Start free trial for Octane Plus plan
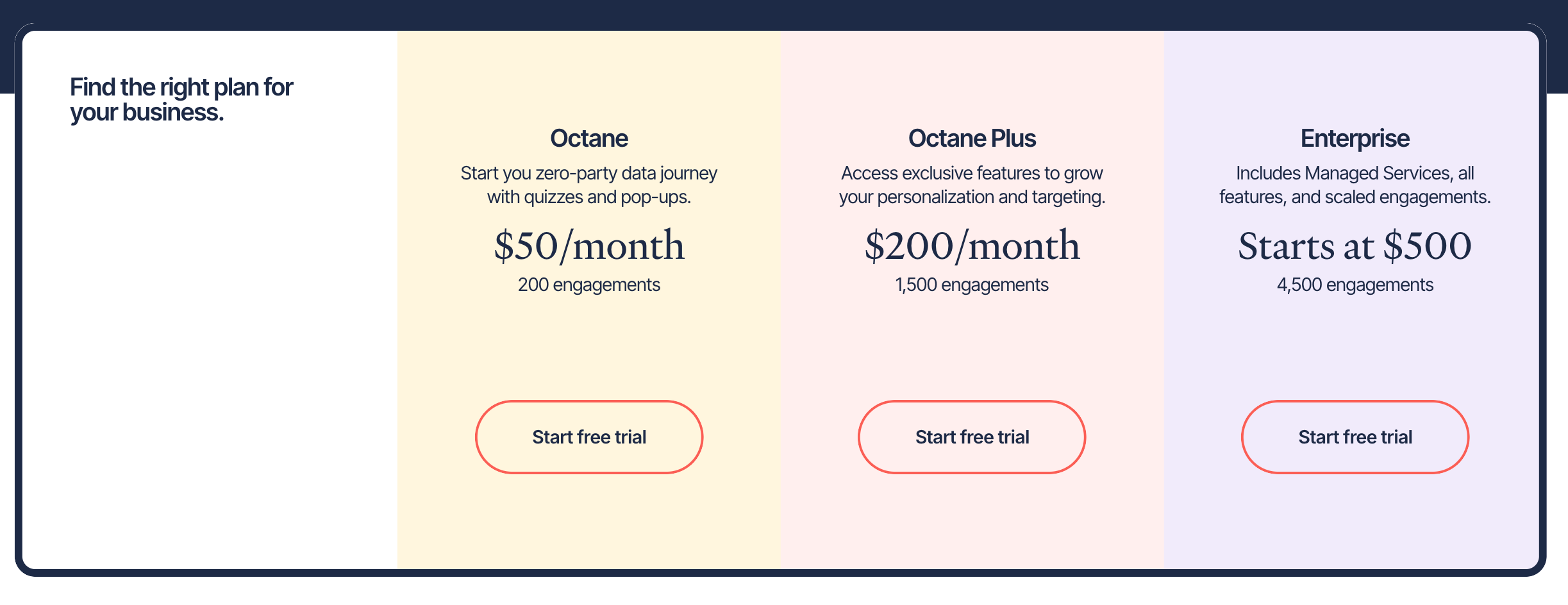 point(972,437)
